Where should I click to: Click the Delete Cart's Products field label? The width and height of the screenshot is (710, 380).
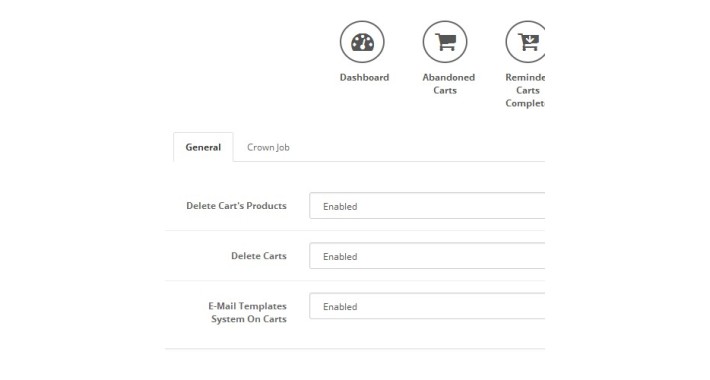(236, 206)
